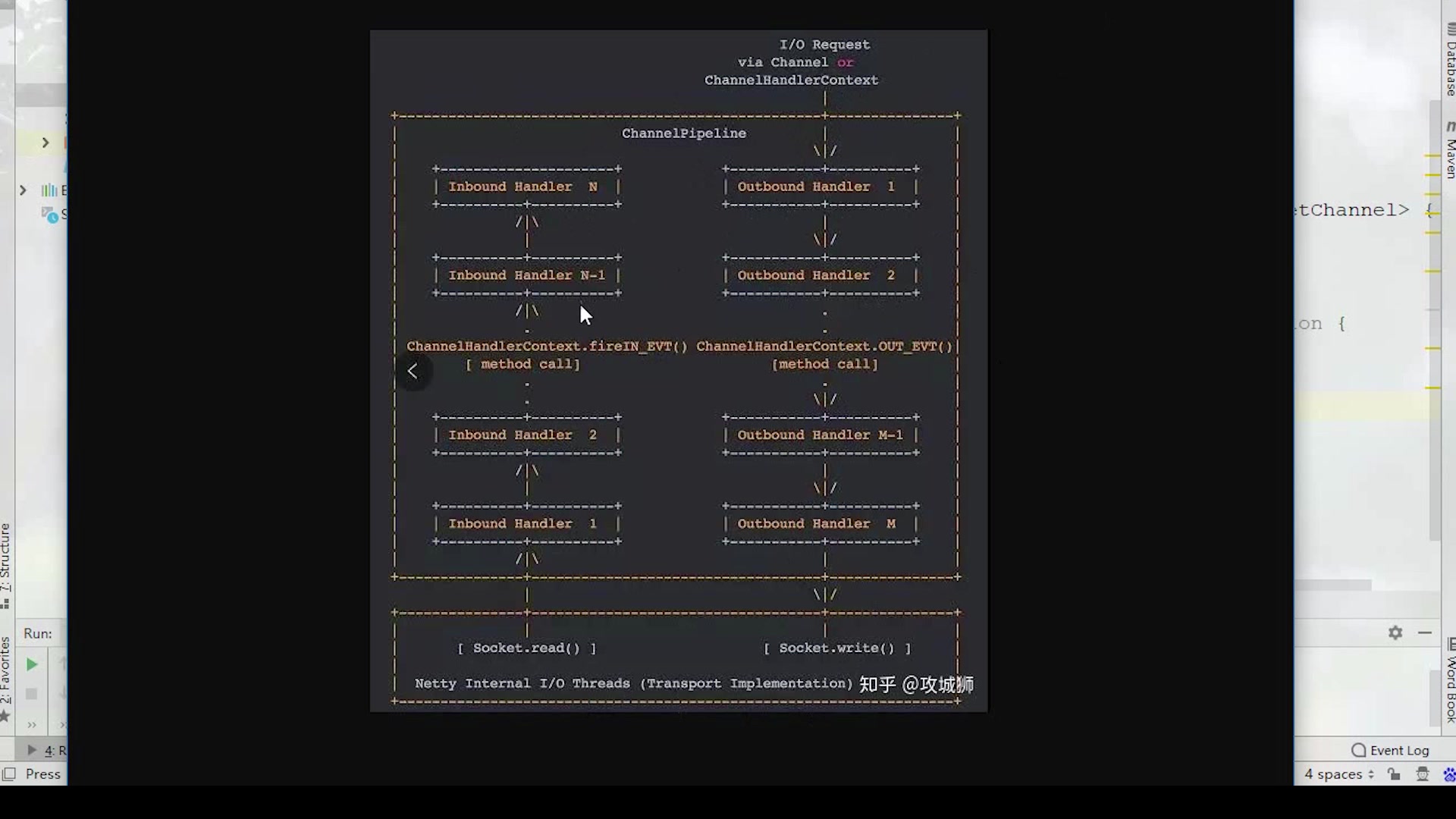
Task: Click the gray Stop square icon
Action: pos(32,694)
